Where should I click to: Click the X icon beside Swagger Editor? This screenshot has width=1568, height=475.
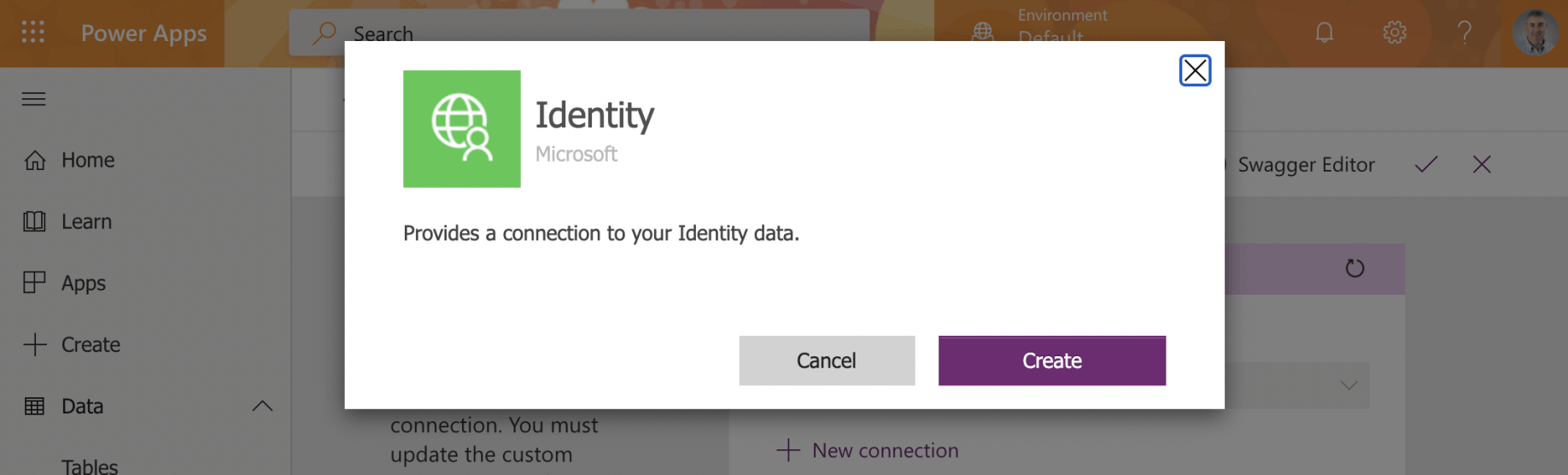pyautogui.click(x=1482, y=164)
